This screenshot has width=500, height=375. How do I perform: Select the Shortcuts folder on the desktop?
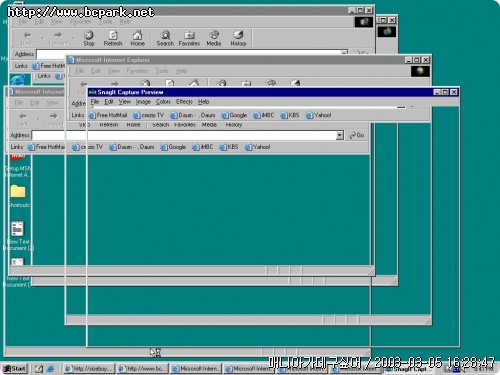tap(18, 192)
